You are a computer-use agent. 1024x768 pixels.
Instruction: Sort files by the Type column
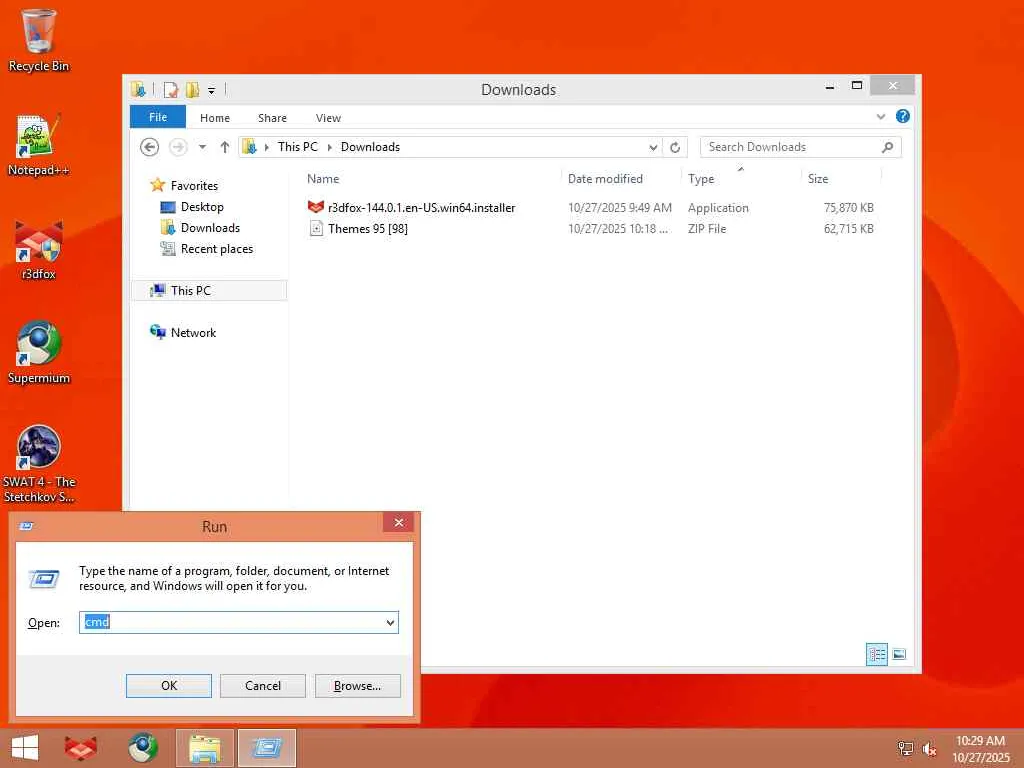[741, 179]
